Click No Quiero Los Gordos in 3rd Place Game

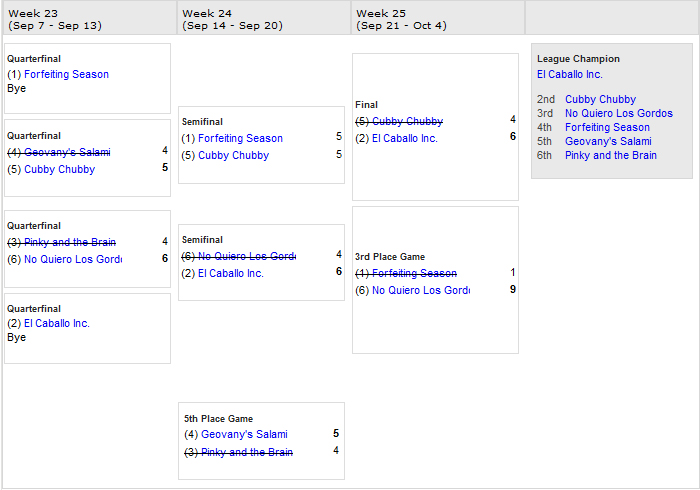coord(421,291)
